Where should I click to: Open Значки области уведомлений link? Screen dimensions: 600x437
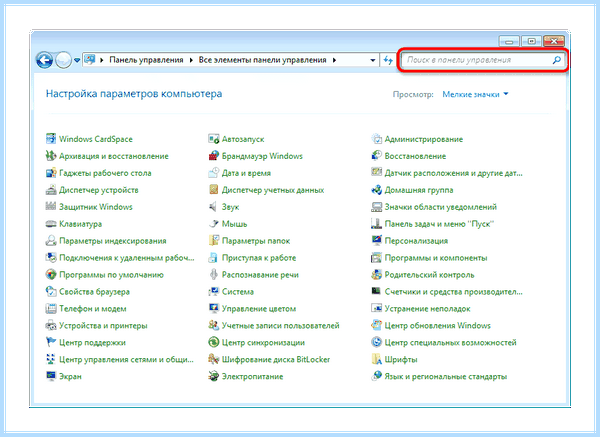click(441, 207)
